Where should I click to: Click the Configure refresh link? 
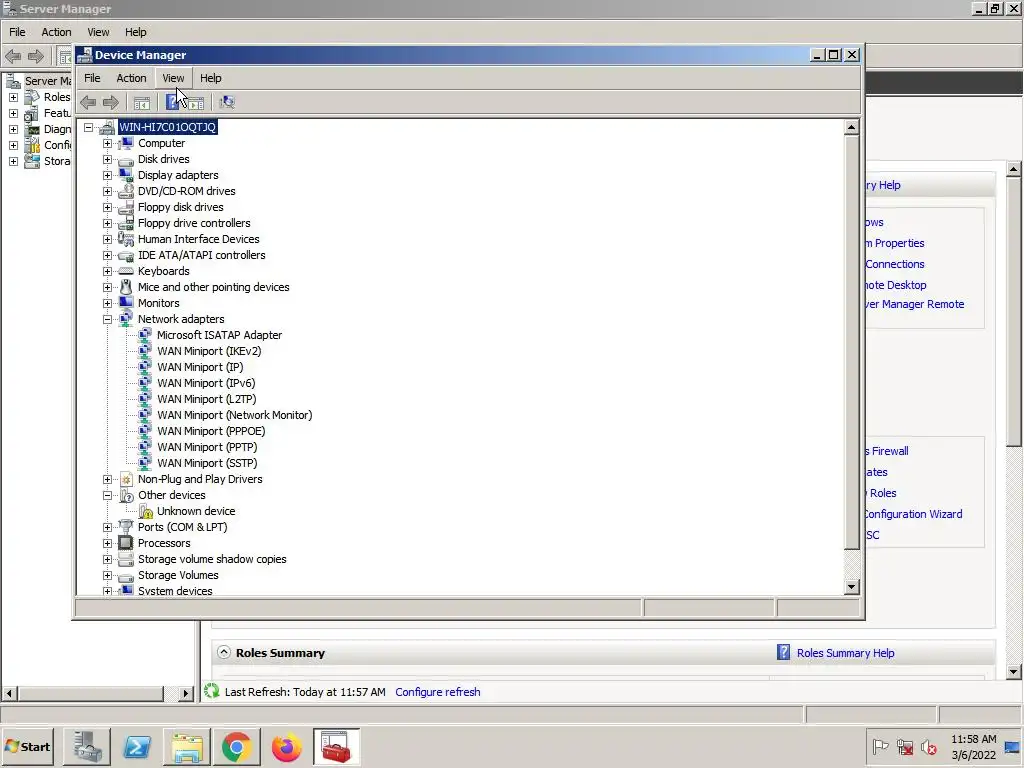(x=438, y=692)
